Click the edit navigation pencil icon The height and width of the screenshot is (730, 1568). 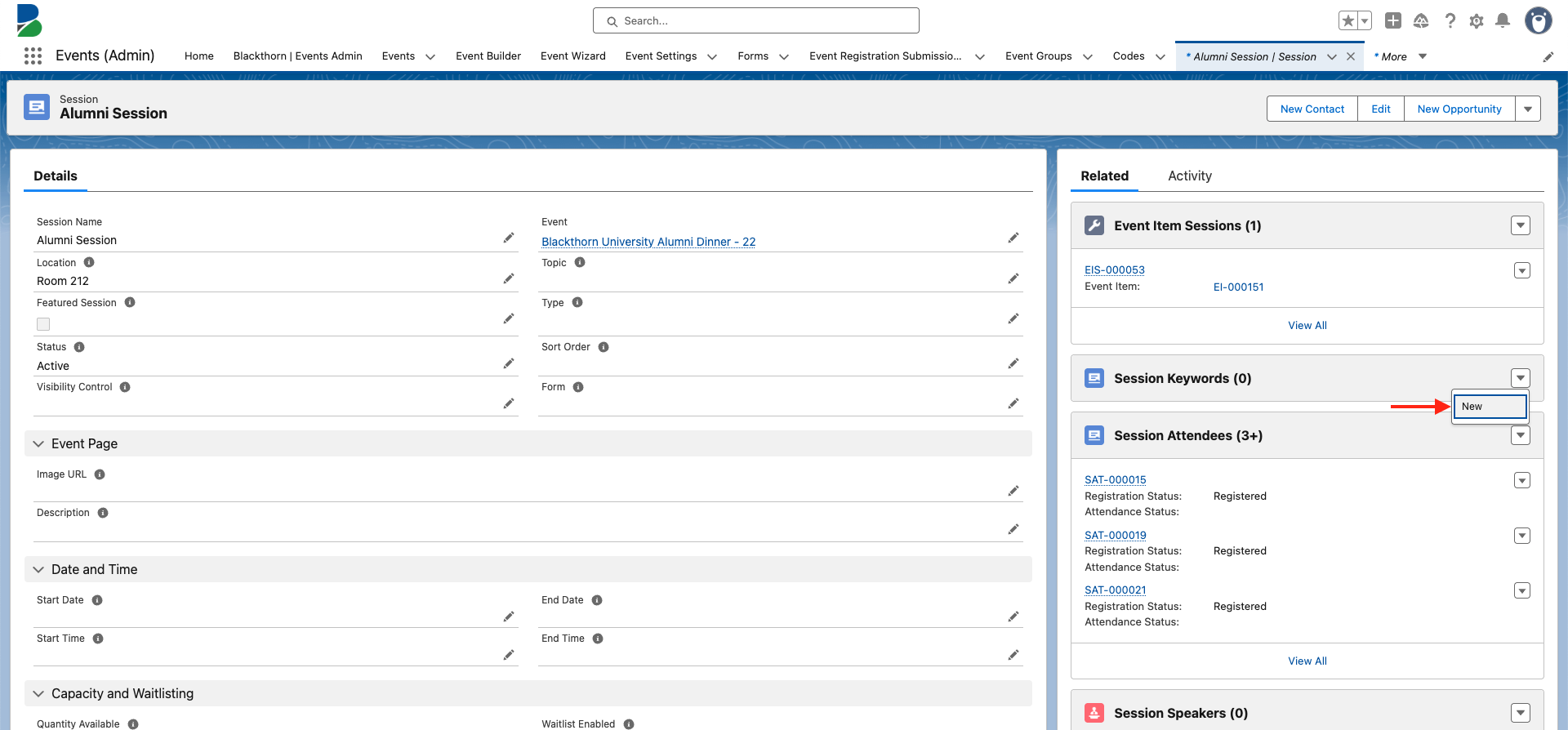point(1548,56)
